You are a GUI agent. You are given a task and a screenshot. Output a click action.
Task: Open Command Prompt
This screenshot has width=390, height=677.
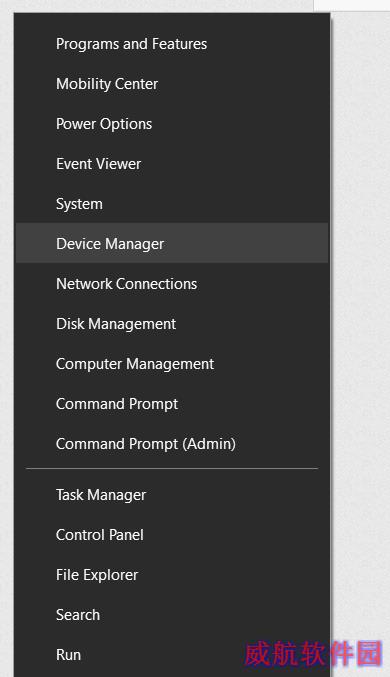(172, 404)
